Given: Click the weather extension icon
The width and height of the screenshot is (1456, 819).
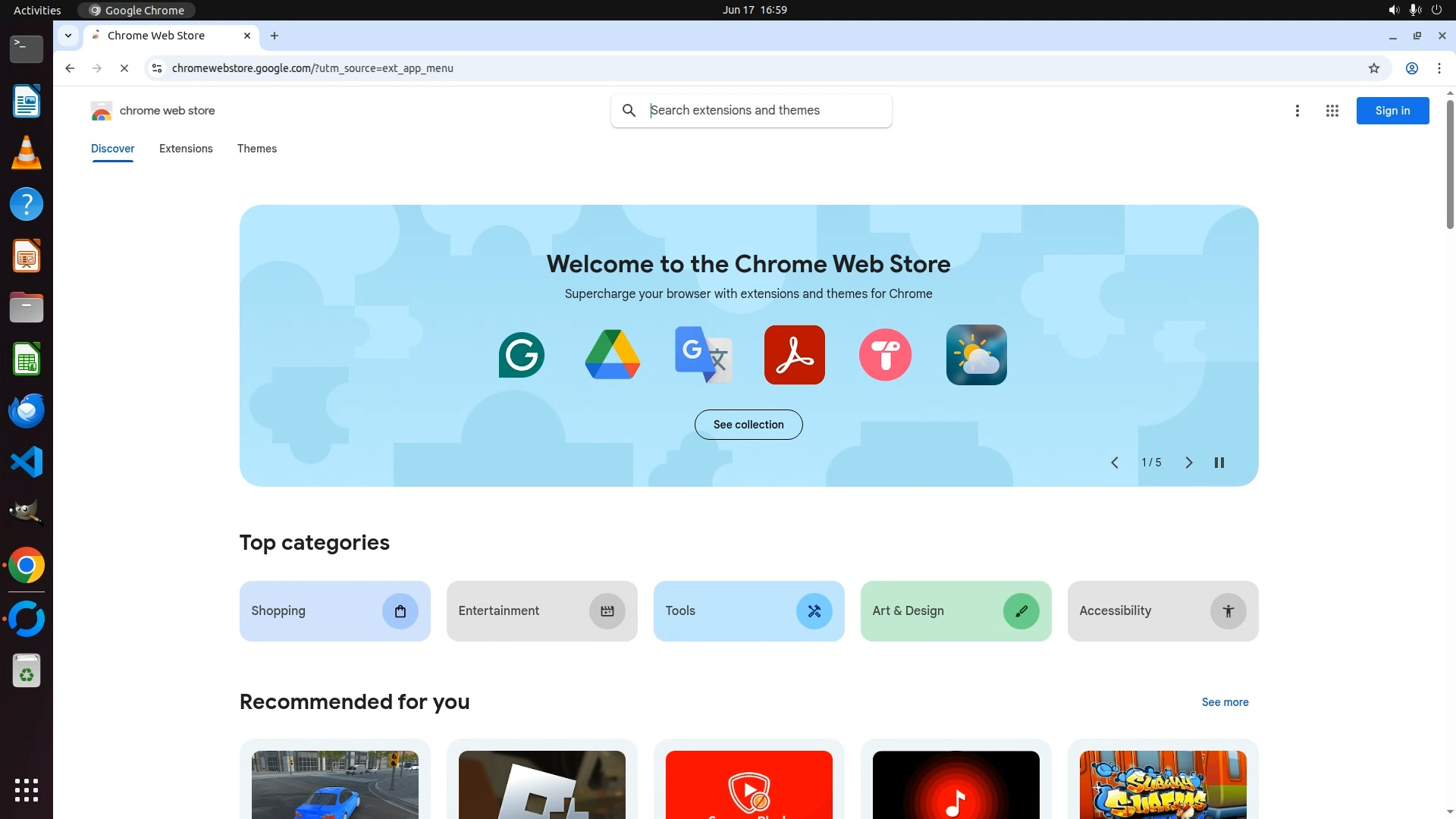Looking at the screenshot, I should click(976, 355).
